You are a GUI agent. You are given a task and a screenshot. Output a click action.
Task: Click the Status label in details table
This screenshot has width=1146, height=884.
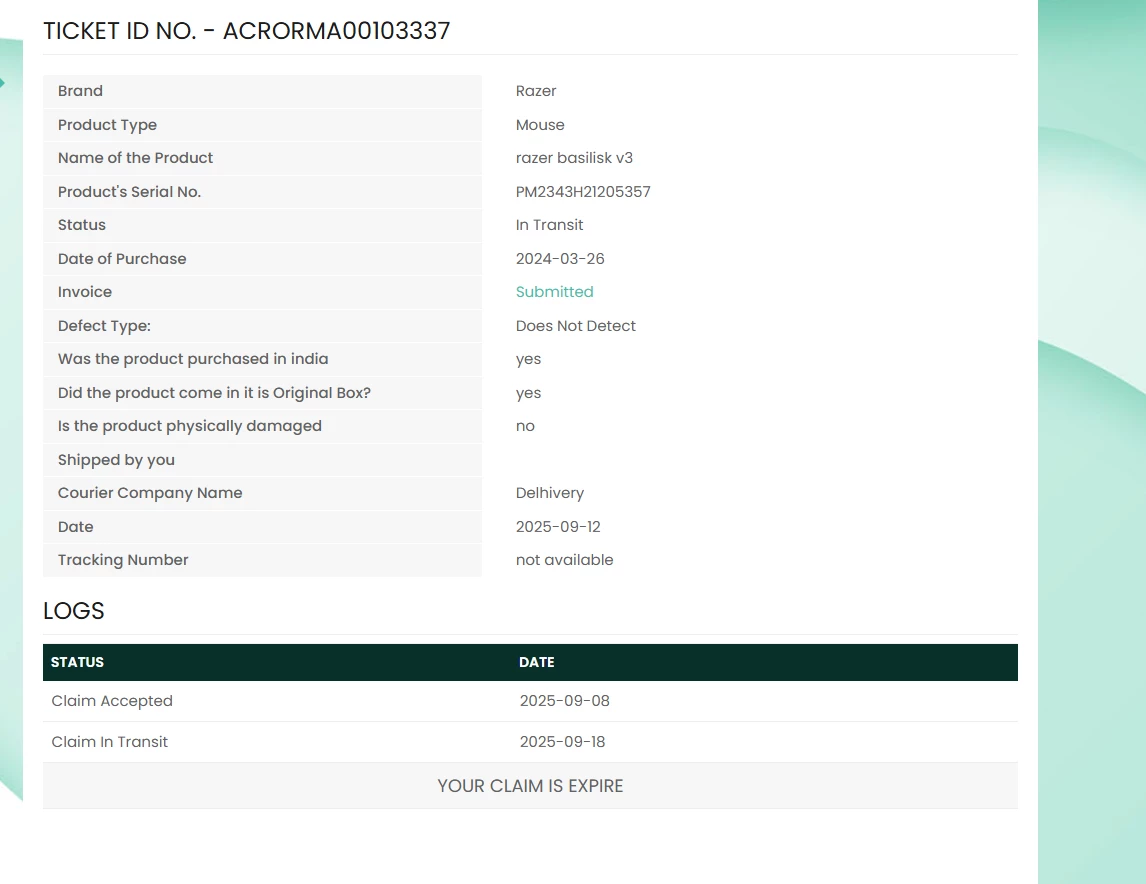[x=82, y=225]
